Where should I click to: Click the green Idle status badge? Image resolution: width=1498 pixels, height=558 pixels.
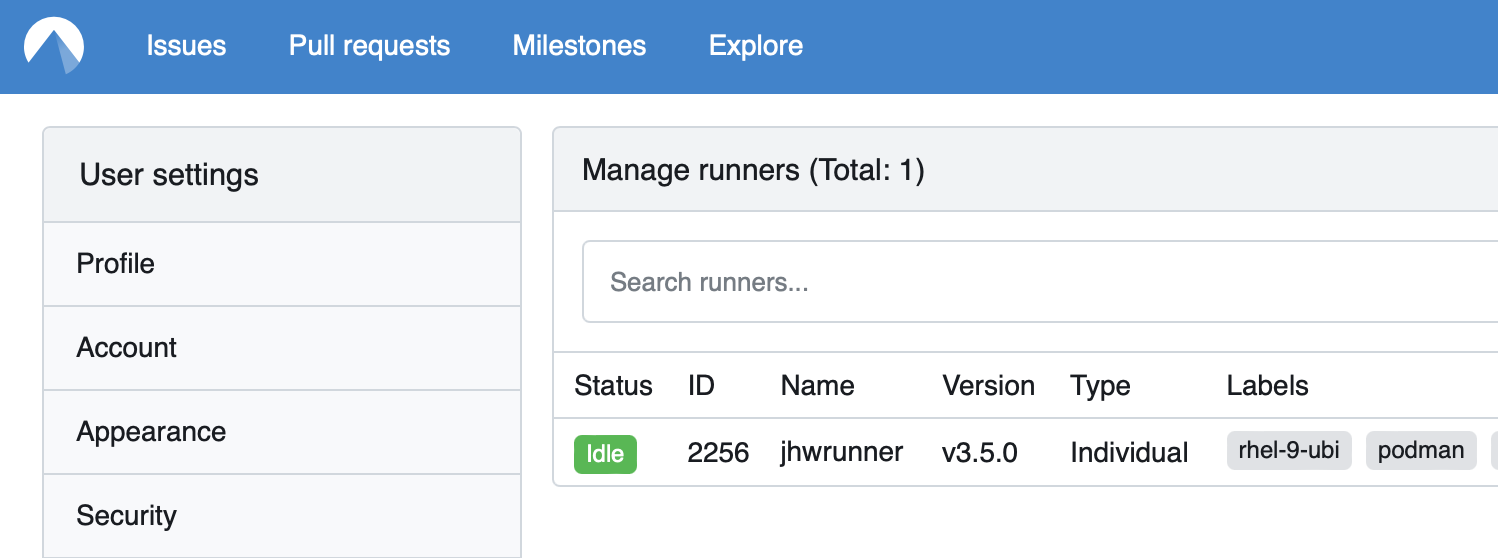click(605, 454)
